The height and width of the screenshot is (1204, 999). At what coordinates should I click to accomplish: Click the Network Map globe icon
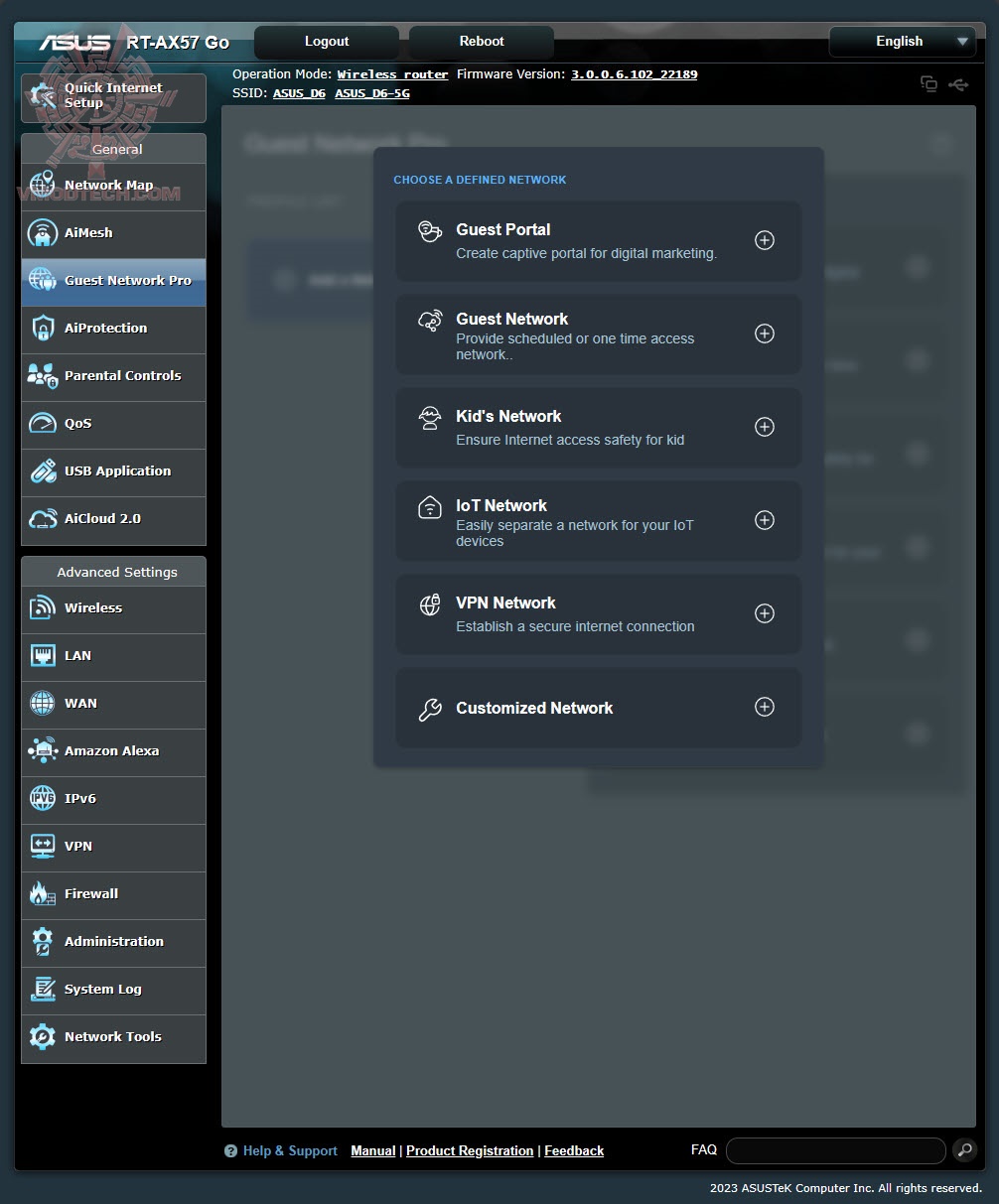point(43,185)
